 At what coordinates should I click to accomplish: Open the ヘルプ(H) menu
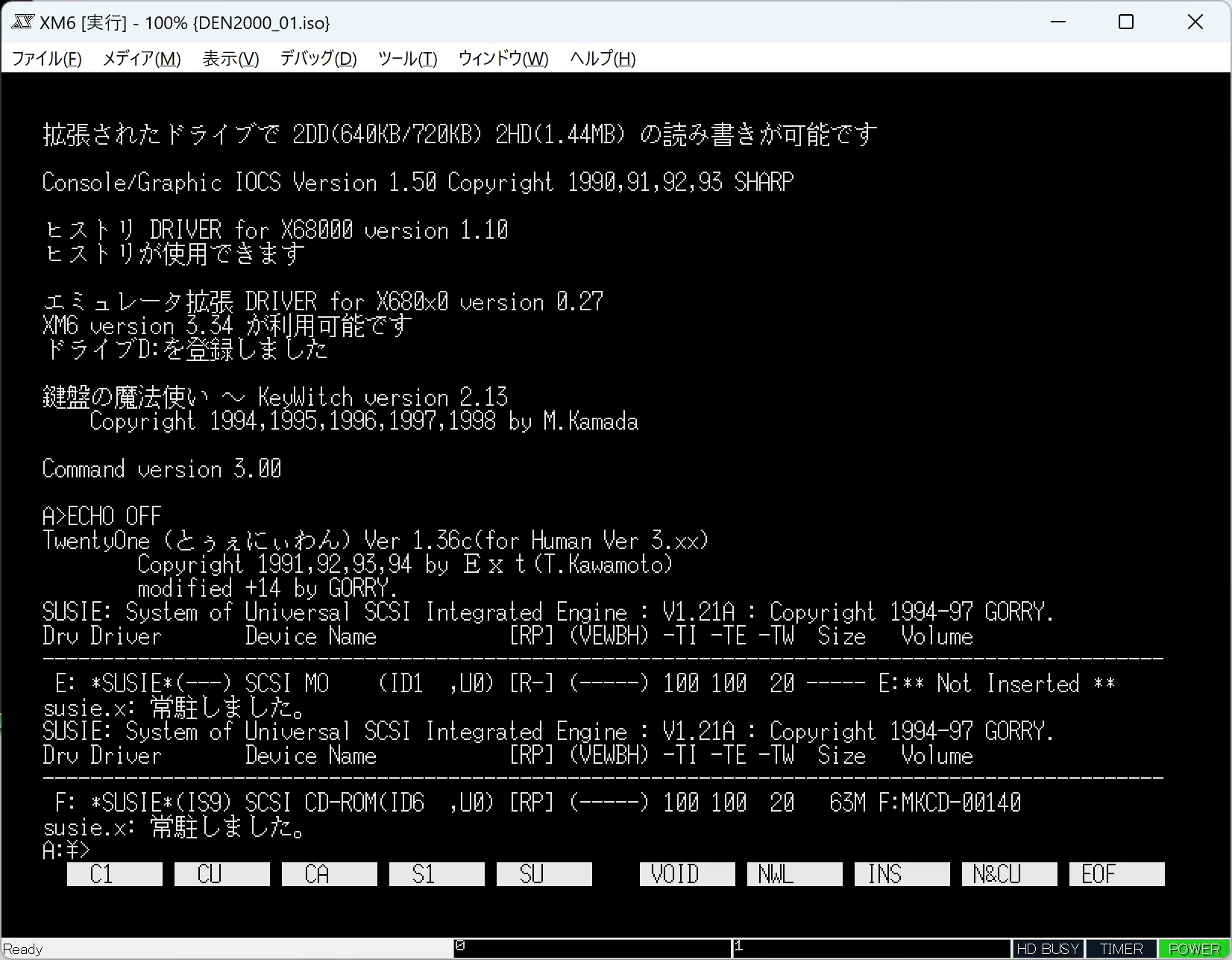[603, 58]
